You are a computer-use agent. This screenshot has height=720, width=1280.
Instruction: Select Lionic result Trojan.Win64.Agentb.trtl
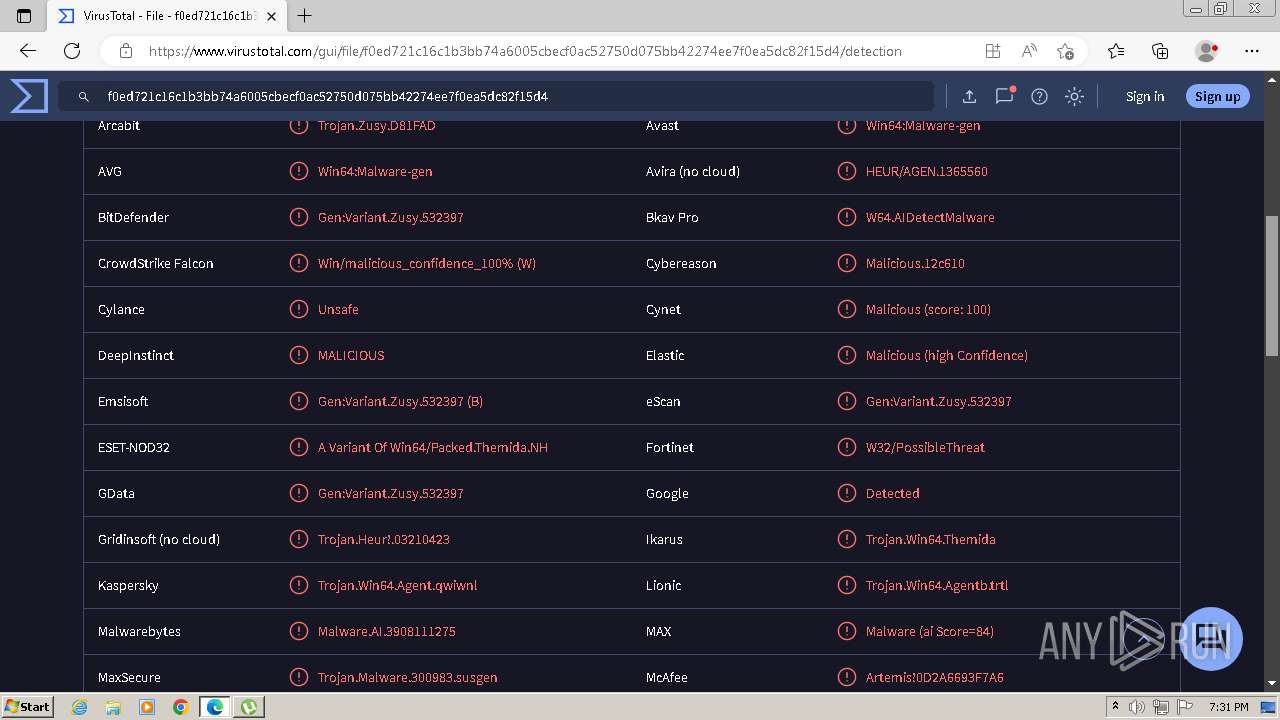(937, 585)
